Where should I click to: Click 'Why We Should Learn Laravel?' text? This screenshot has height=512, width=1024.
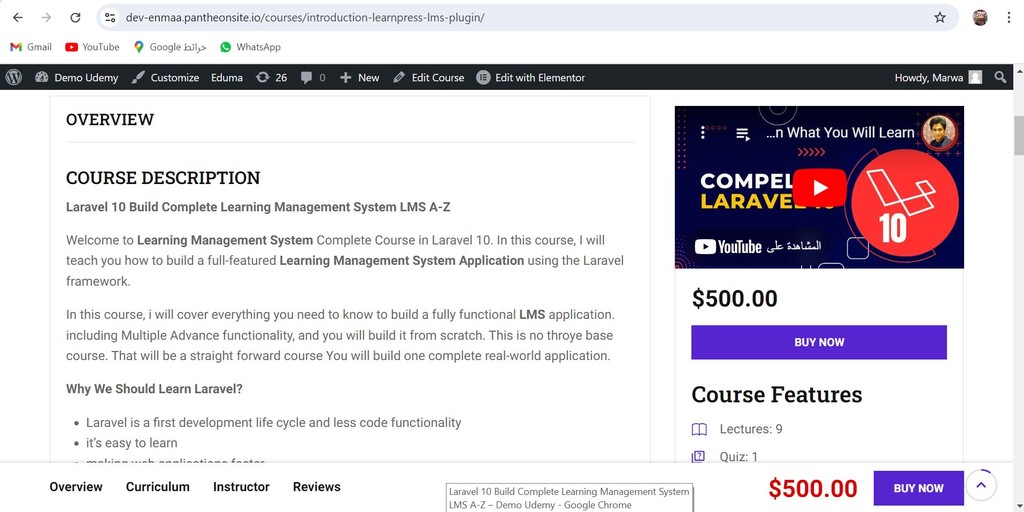pyautogui.click(x=154, y=389)
